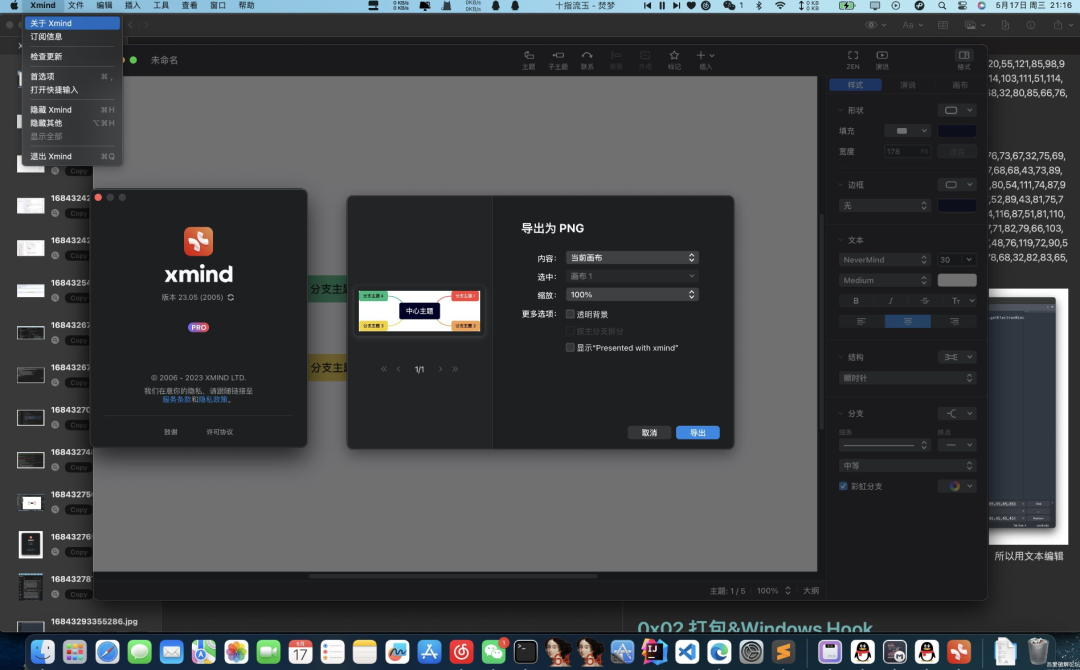Open the font size 30 dropdown
Screen dimensions: 1080x670
957,260
